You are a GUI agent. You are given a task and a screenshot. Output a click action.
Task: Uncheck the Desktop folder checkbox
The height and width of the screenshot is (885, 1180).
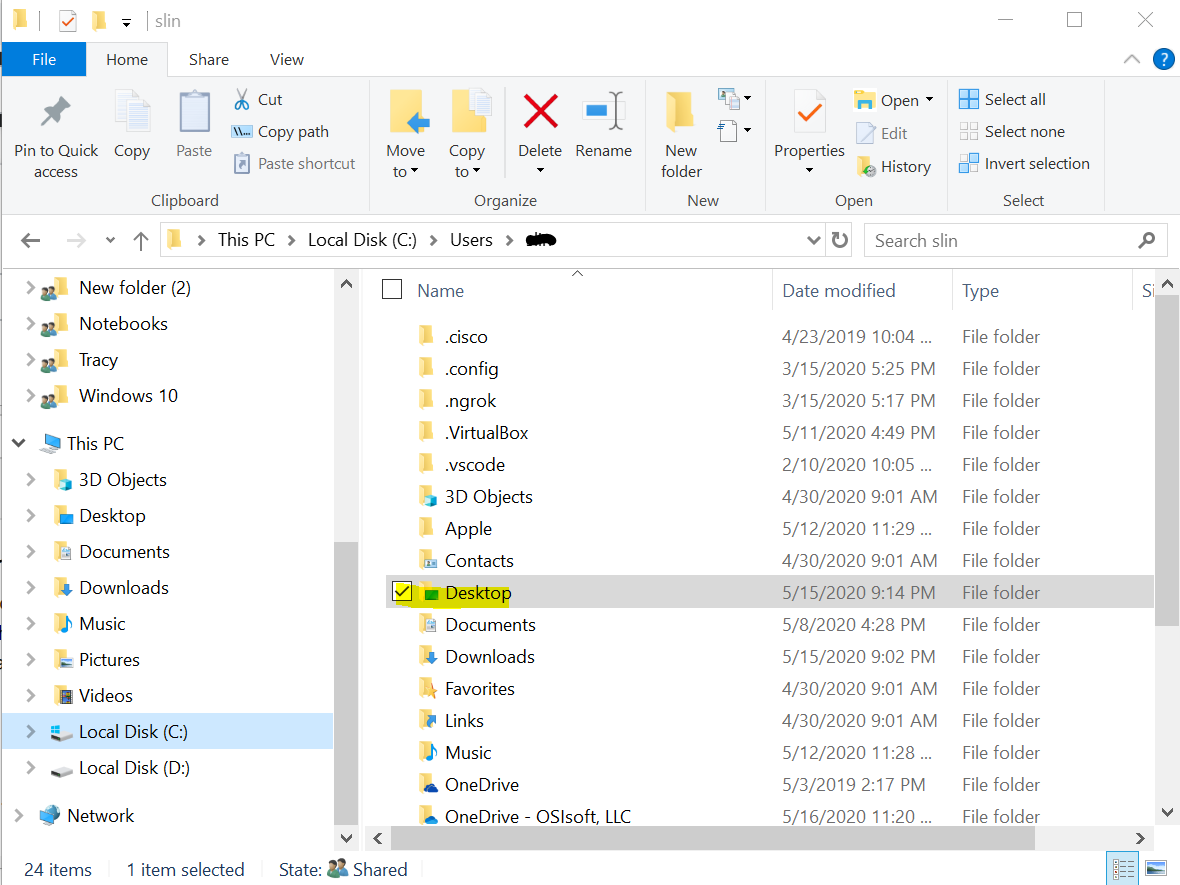[x=402, y=592]
